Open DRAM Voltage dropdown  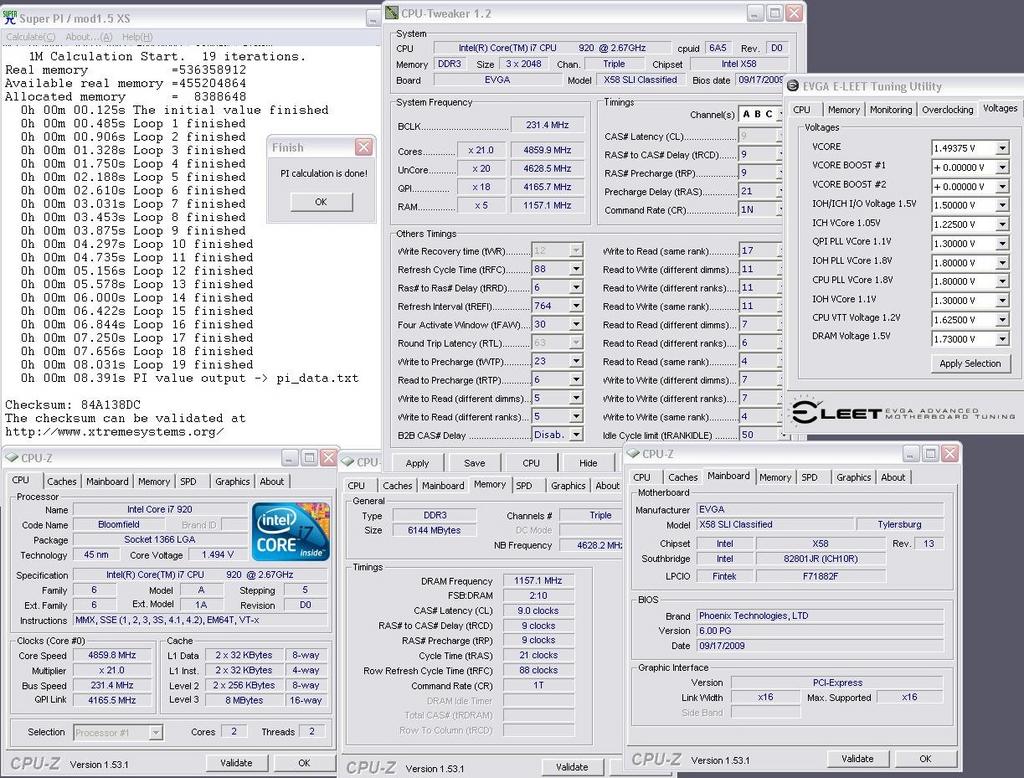pyautogui.click(x=1002, y=339)
